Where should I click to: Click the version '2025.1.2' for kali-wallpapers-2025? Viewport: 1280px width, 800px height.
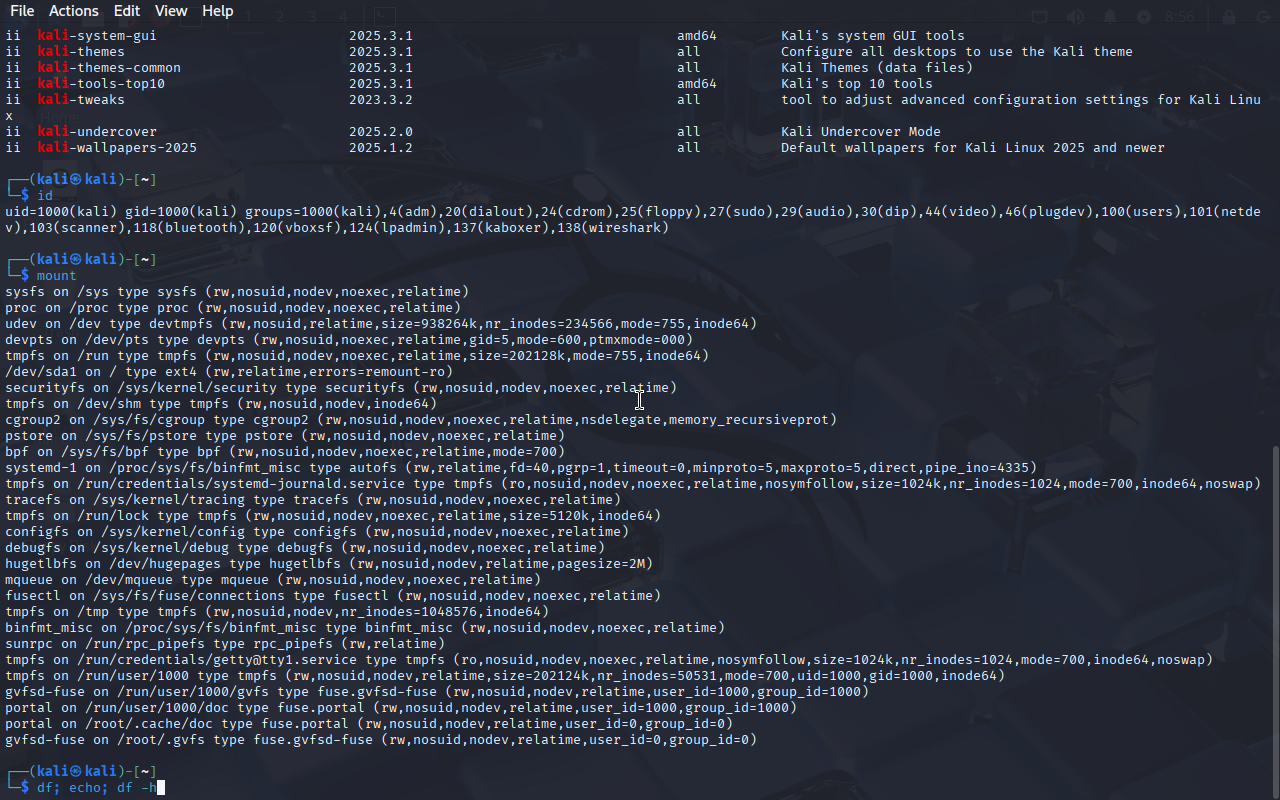pos(381,148)
